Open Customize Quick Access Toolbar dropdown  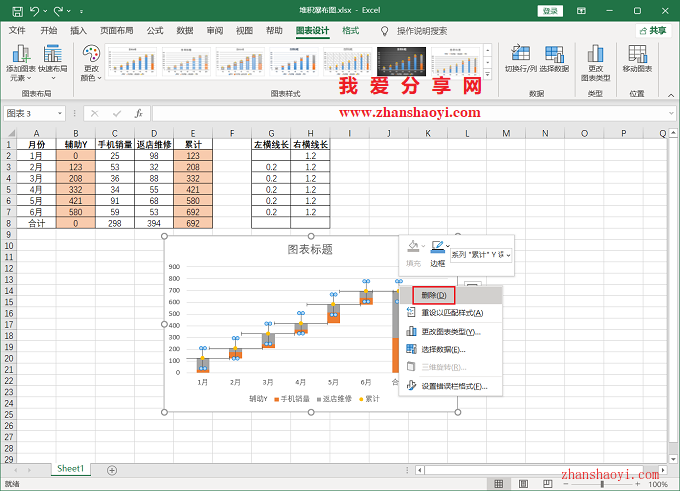tap(82, 11)
